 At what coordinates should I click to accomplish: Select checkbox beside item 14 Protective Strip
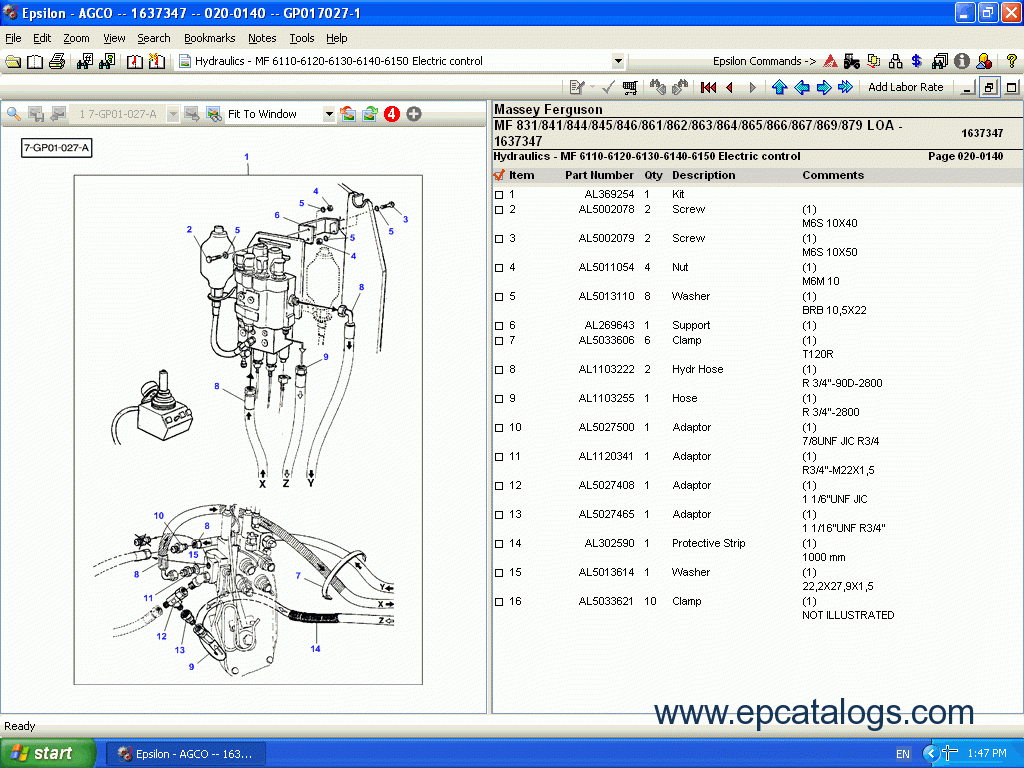coord(499,544)
